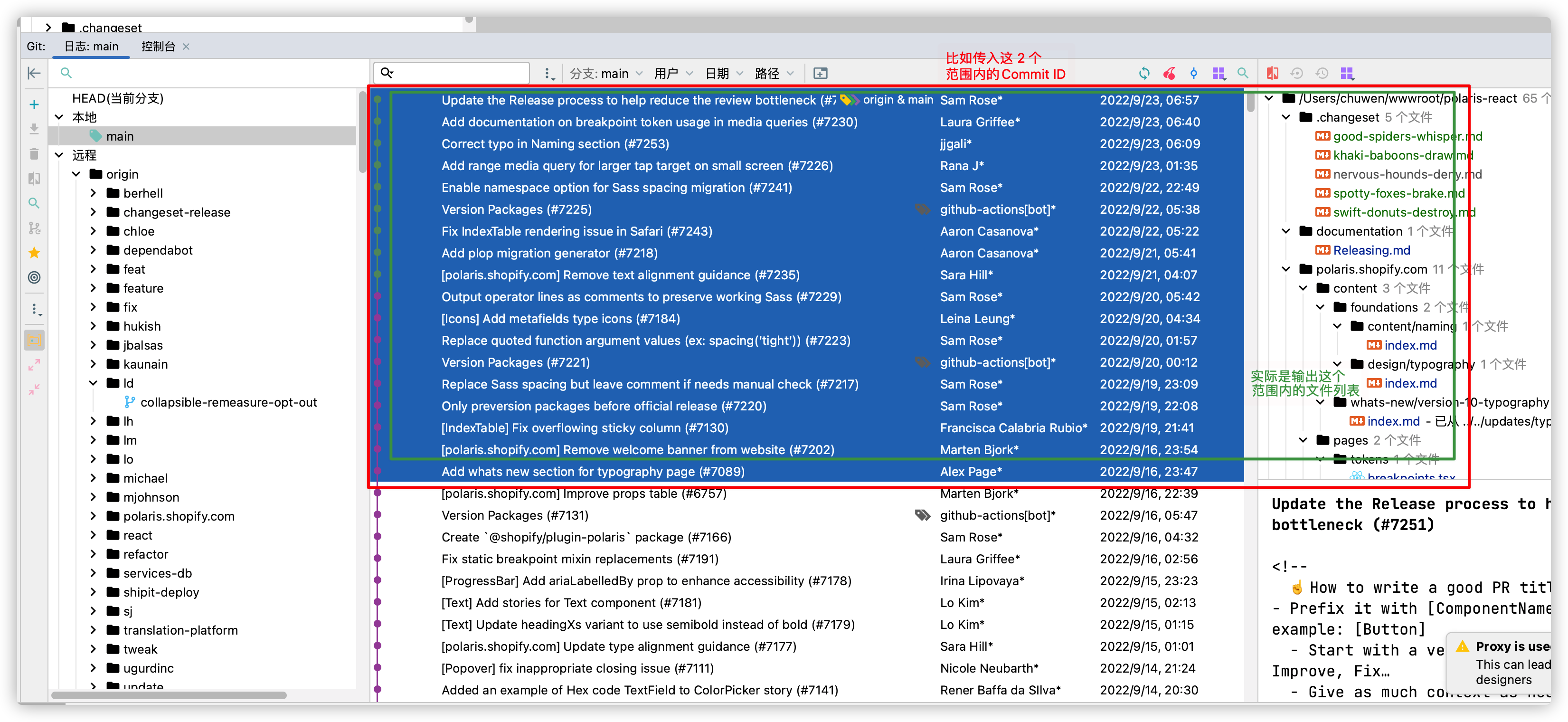Screen dimensions: 1568x722
Task: Toggle IntelliSort commit ordering icon
Action: point(1193,73)
